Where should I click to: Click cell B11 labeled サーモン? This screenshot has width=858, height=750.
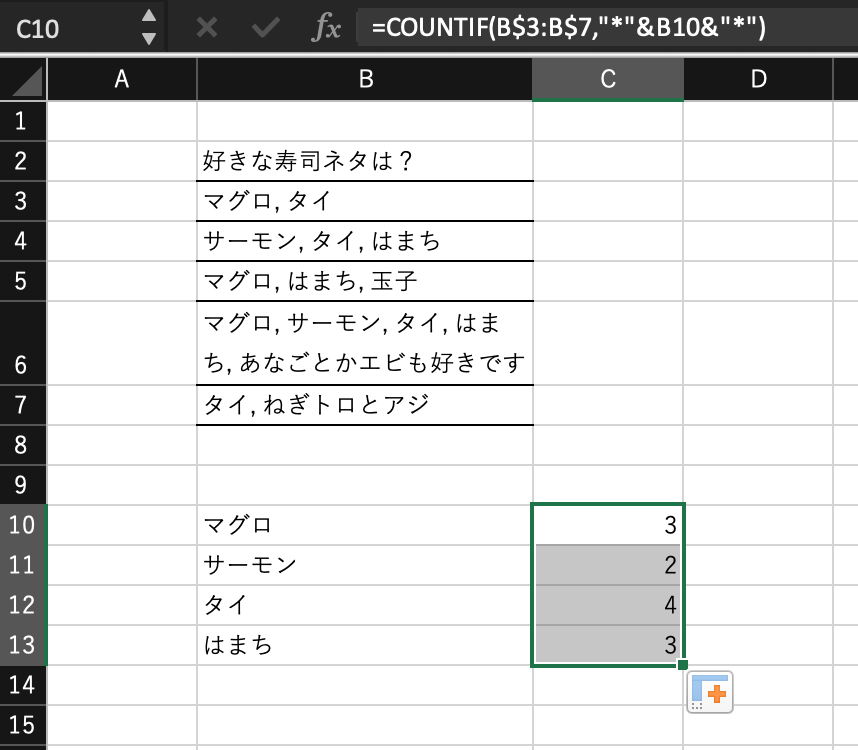365,565
